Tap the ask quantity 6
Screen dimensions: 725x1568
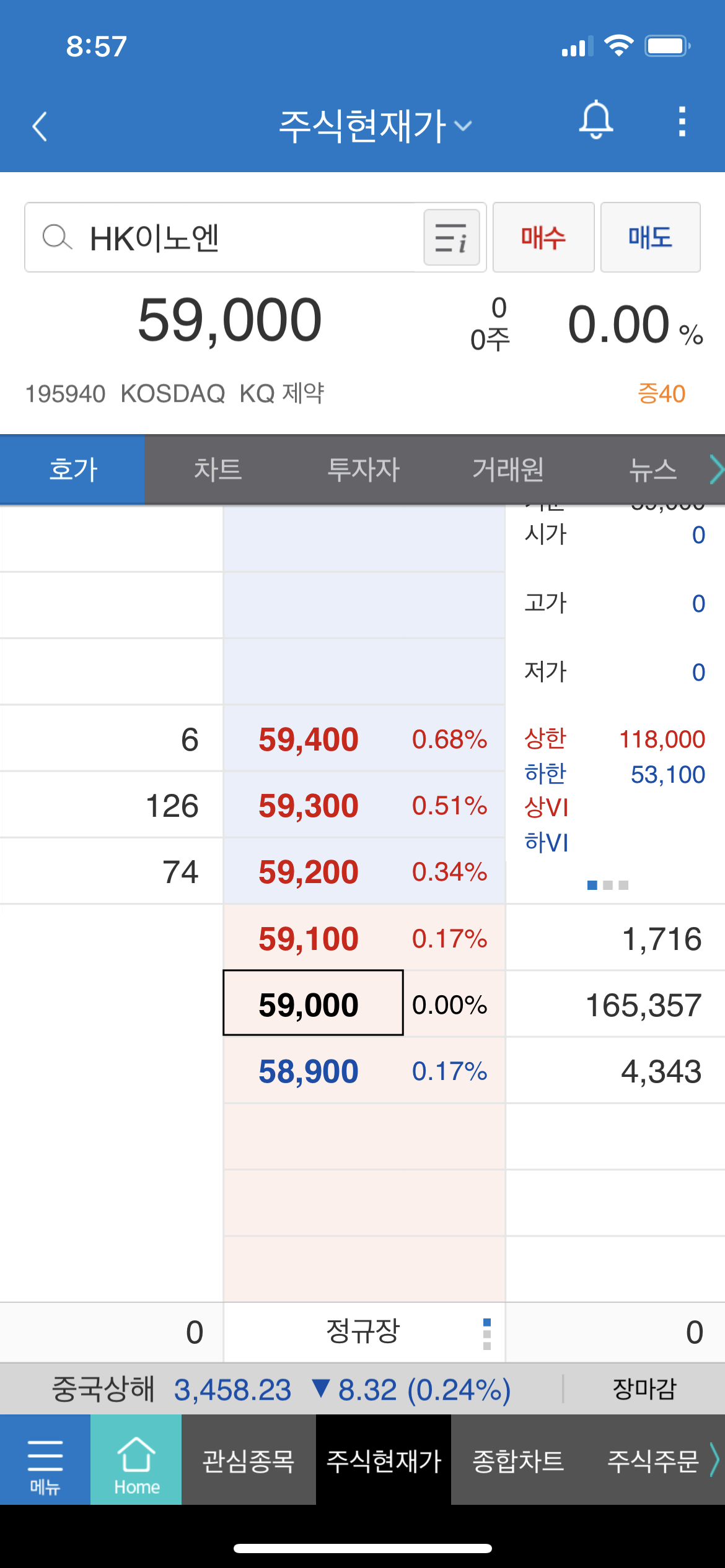coord(190,740)
